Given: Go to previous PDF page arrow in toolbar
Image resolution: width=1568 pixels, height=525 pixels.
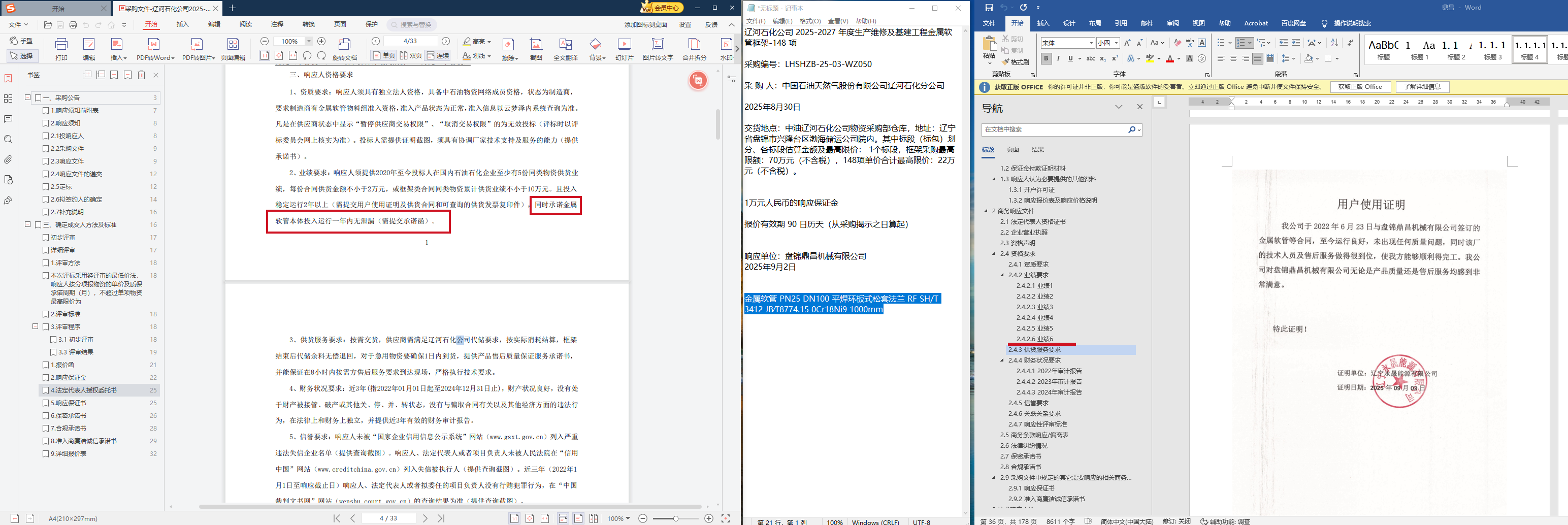Looking at the screenshot, I should pos(376,41).
